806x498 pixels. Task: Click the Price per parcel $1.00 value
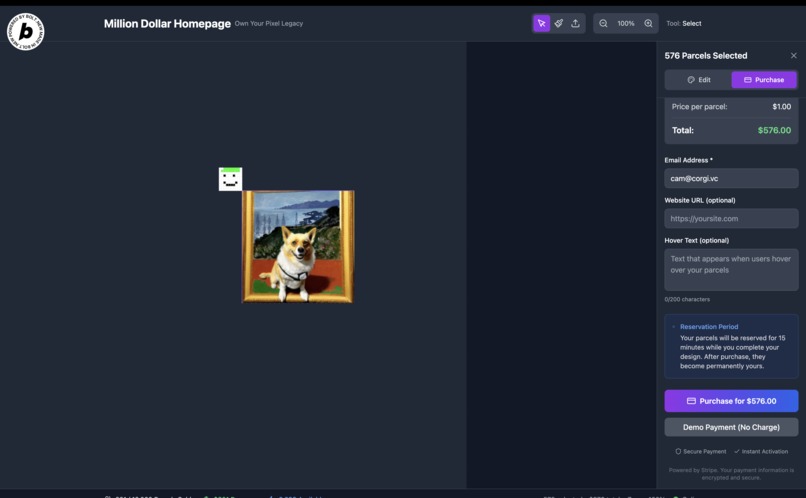[781, 107]
